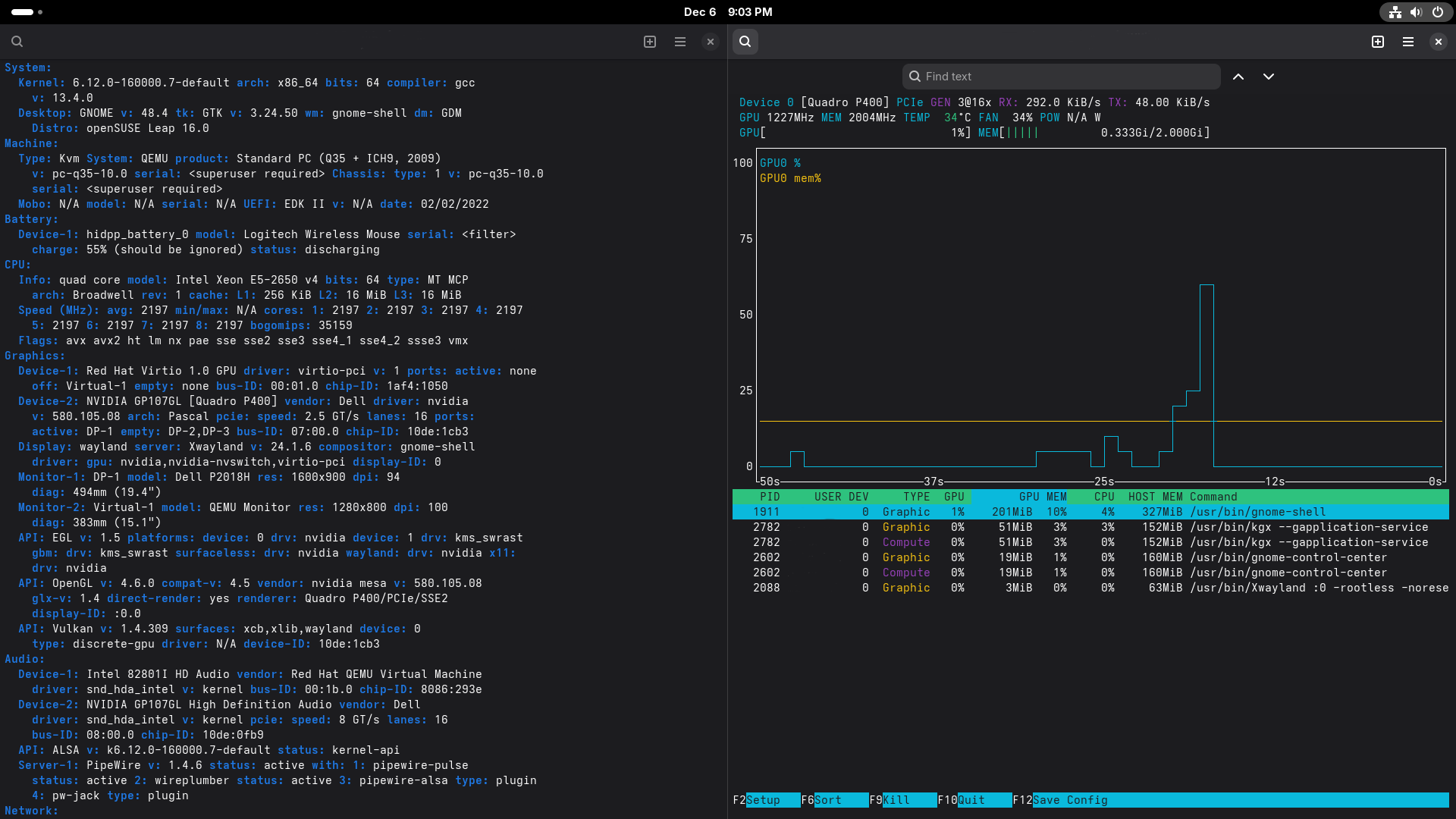
Task: Open the left terminal hamburger menu
Action: click(680, 42)
